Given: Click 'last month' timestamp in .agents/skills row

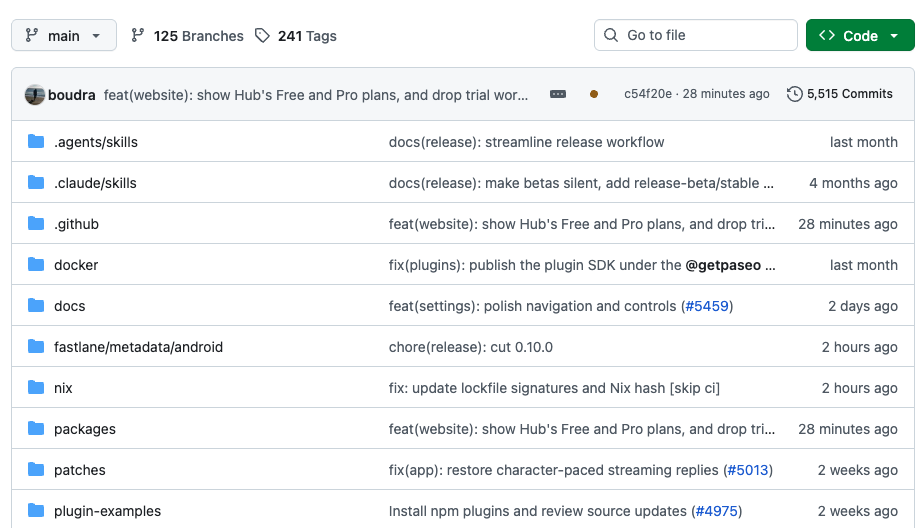Looking at the screenshot, I should (863, 142).
